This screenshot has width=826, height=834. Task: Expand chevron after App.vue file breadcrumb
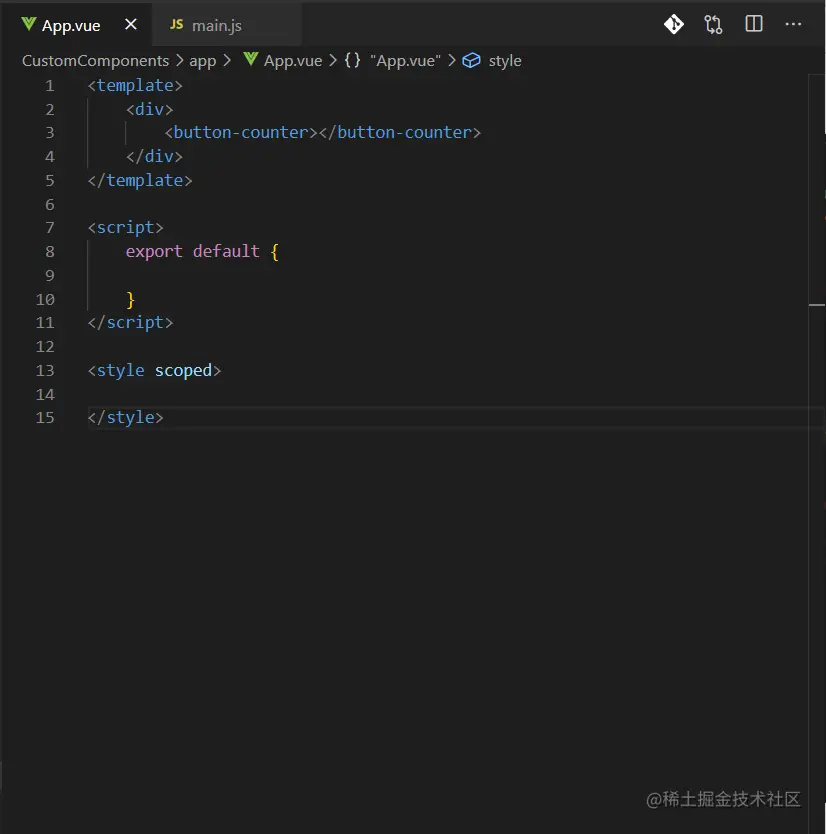click(333, 61)
